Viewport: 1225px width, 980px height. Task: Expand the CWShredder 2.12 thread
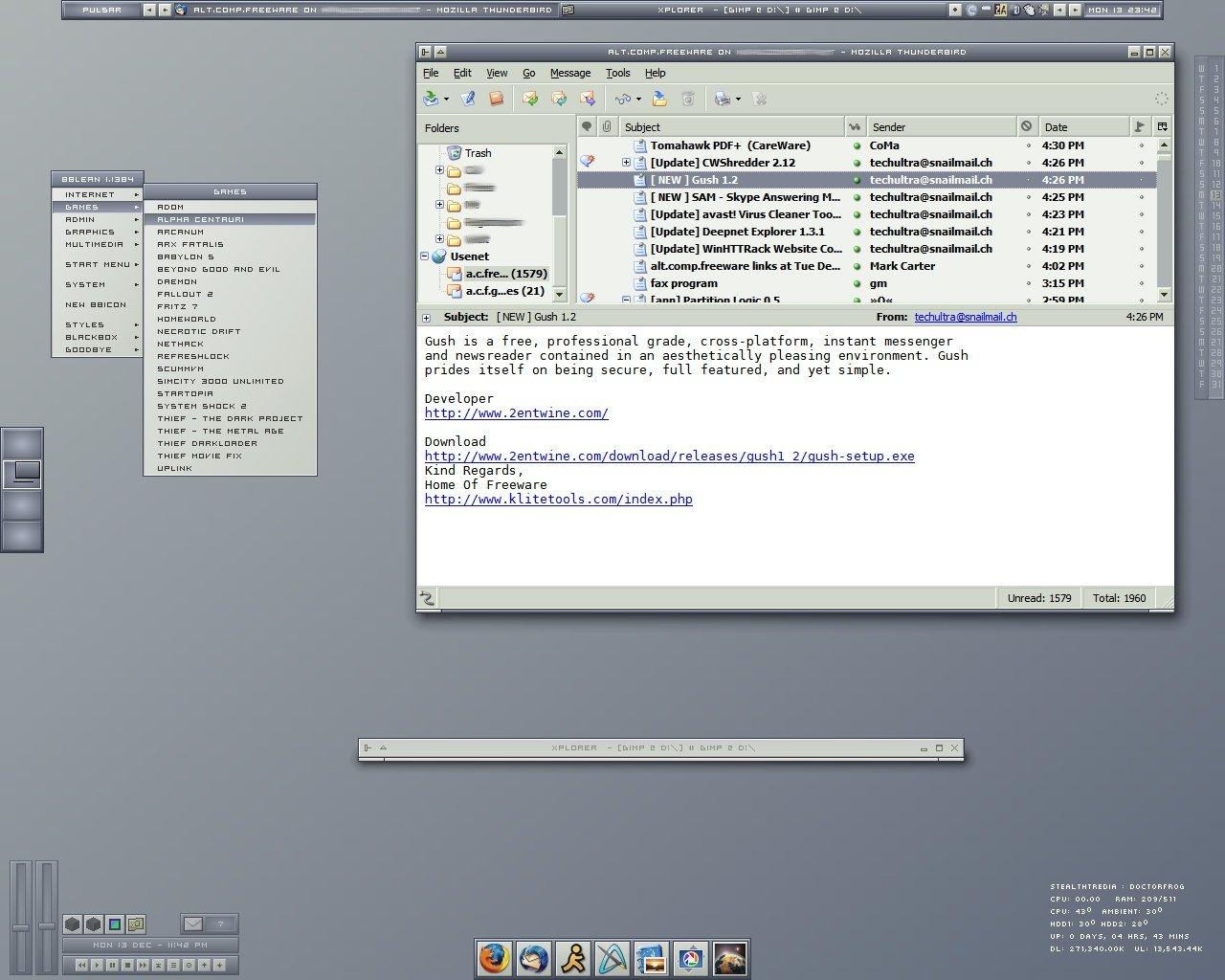627,163
